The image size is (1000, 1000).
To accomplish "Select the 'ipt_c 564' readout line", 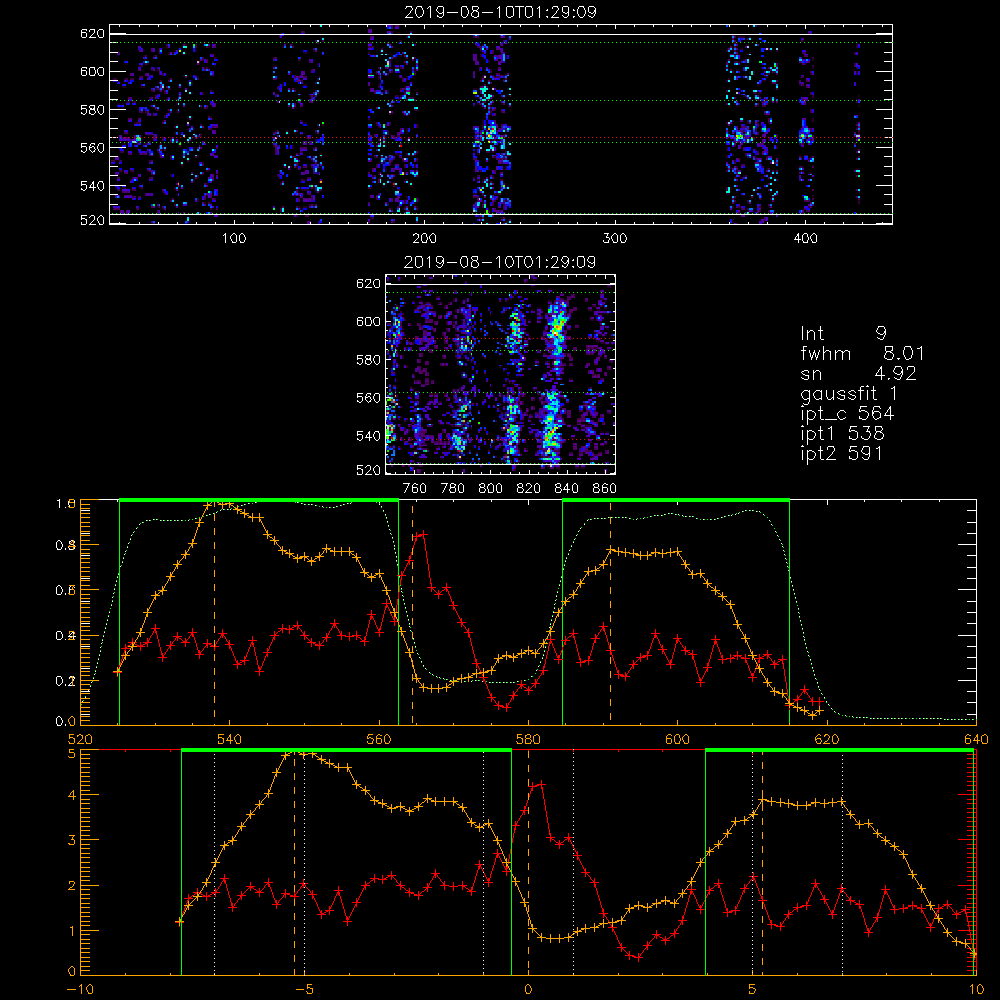I will [847, 414].
